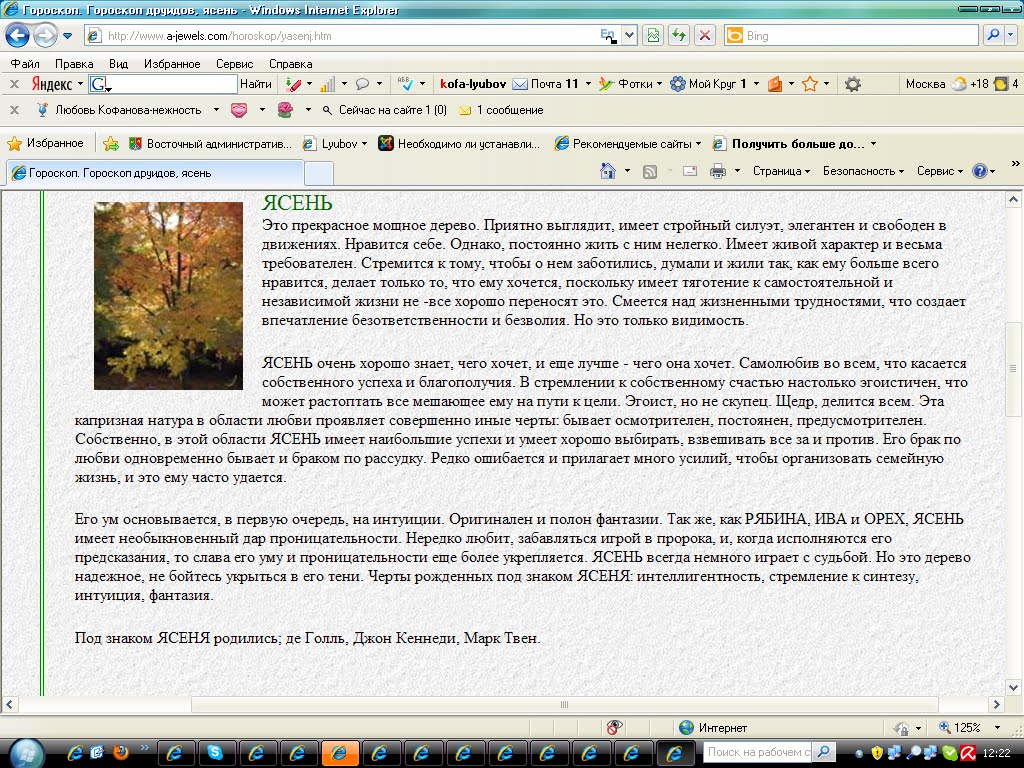
Task: Click the autumn ash tree image
Action: [x=168, y=295]
